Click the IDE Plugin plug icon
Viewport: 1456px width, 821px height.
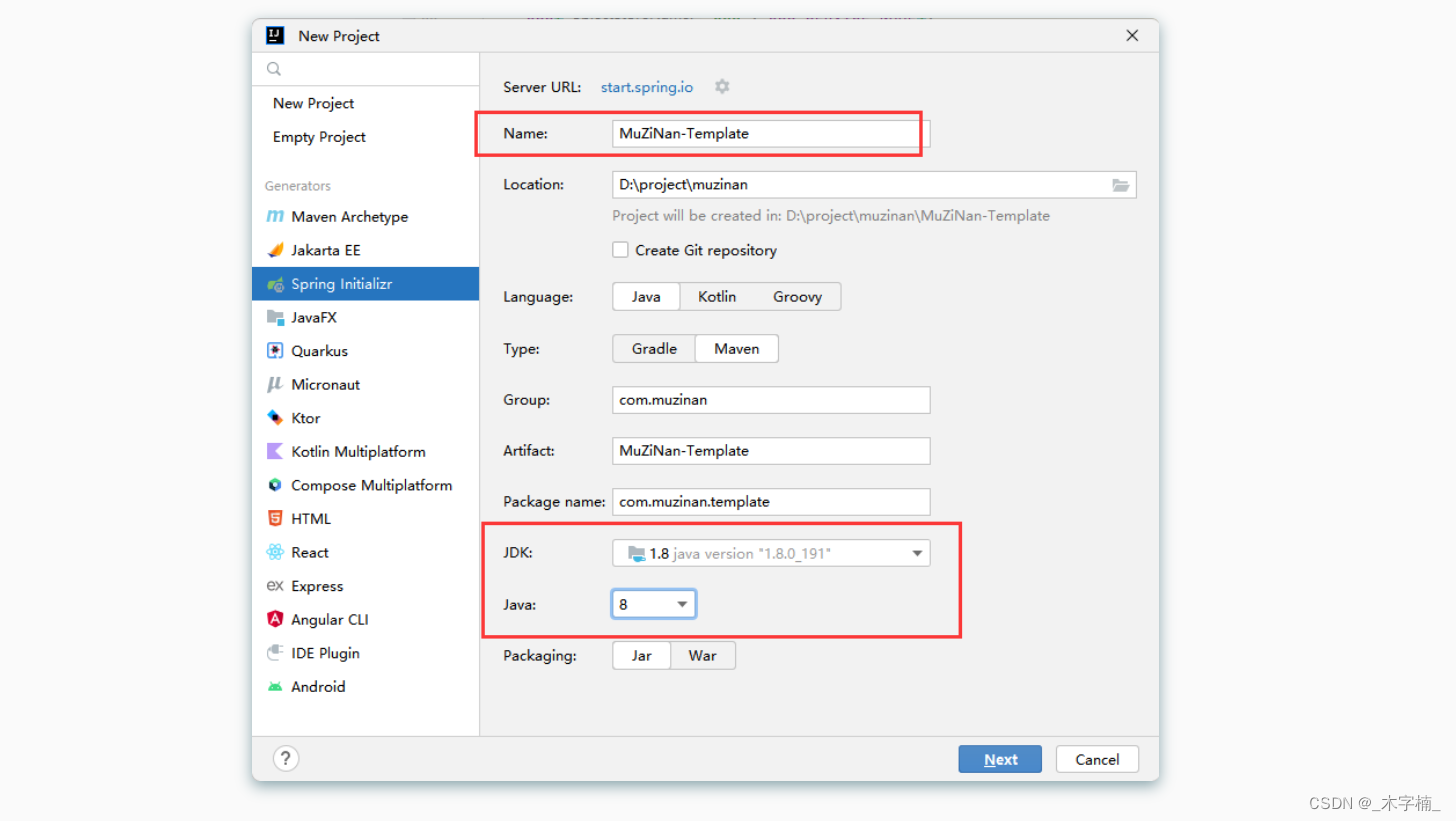tap(275, 653)
